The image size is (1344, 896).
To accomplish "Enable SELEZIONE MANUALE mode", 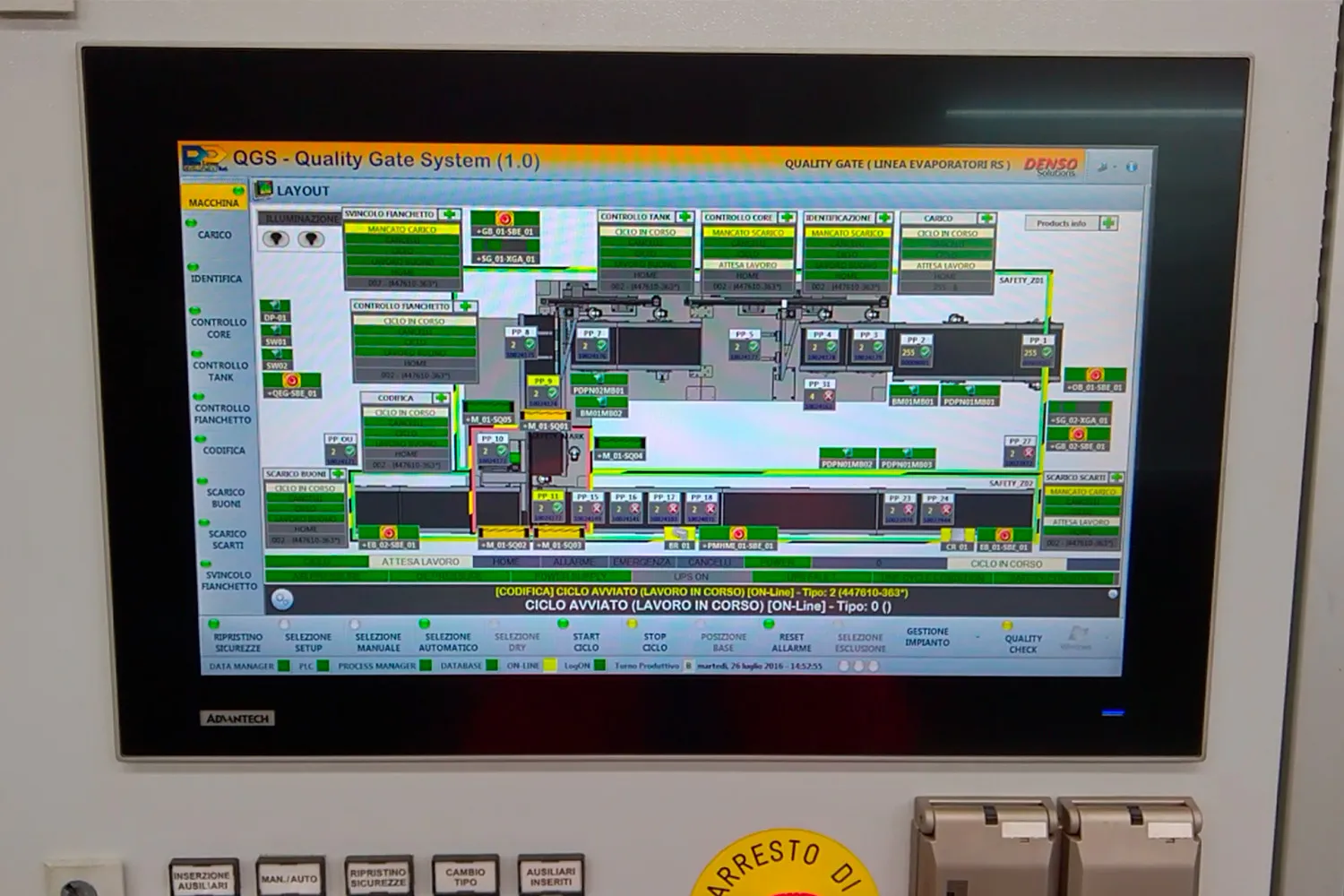I will [378, 638].
